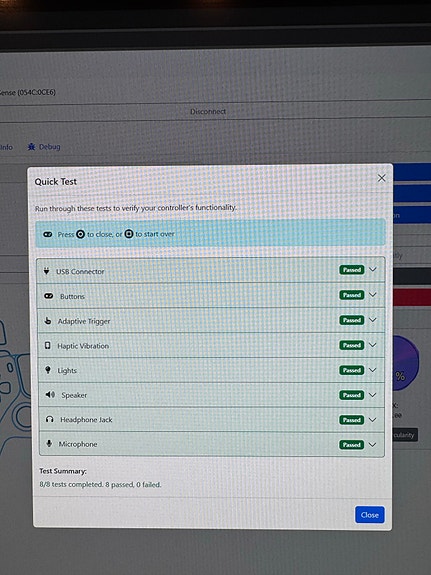The image size is (431, 575).
Task: Click the 'USB Connector' label
Action: (x=80, y=271)
